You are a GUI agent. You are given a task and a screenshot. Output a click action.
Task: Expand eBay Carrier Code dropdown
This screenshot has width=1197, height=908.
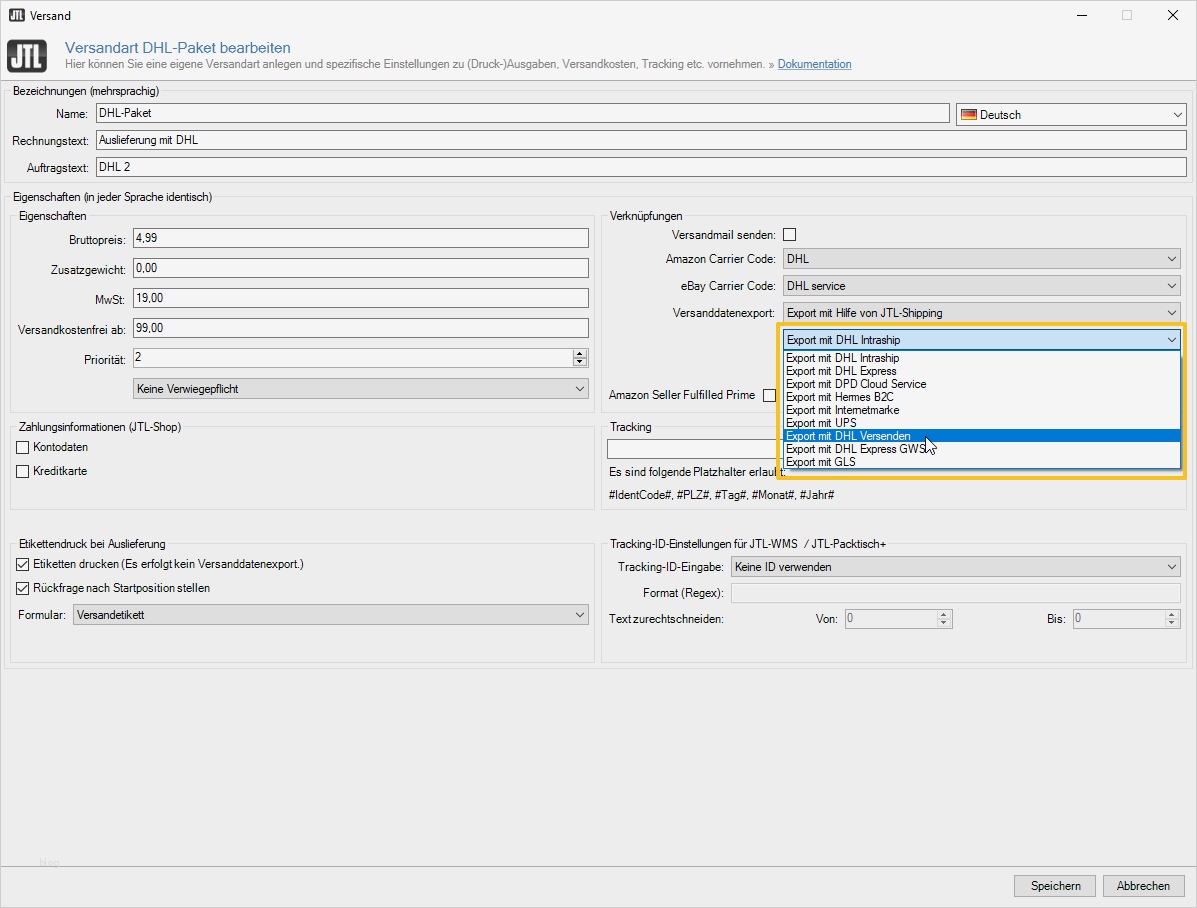(980, 286)
